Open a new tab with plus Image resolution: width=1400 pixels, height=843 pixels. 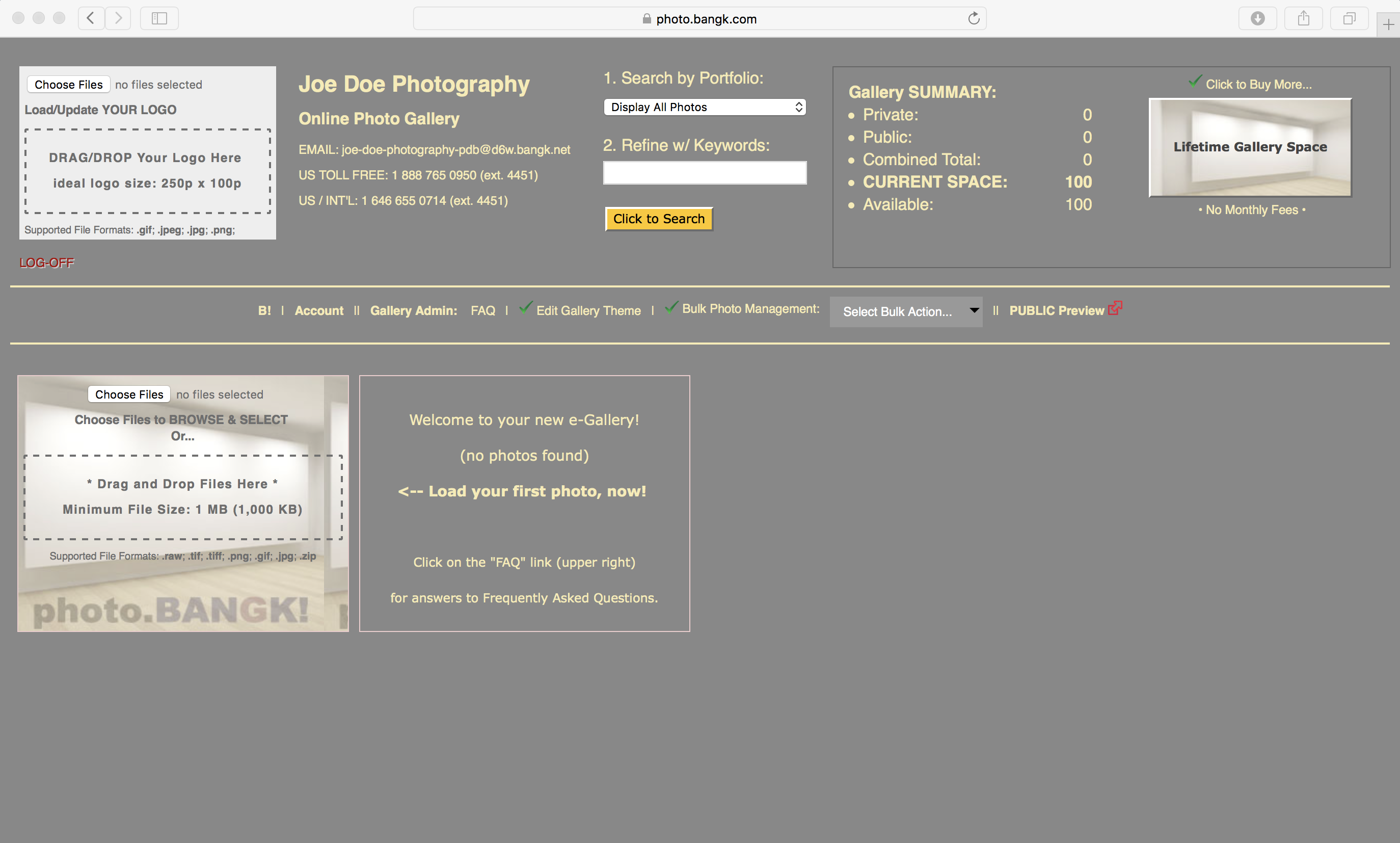pyautogui.click(x=1388, y=24)
